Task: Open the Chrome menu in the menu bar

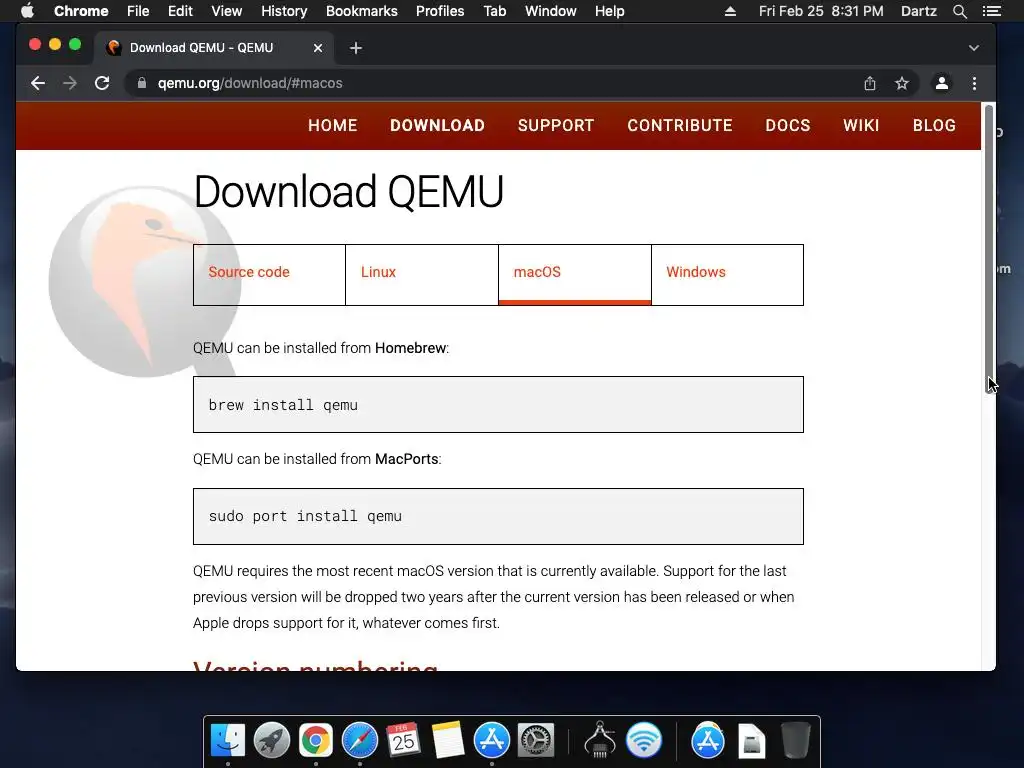Action: pyautogui.click(x=81, y=11)
